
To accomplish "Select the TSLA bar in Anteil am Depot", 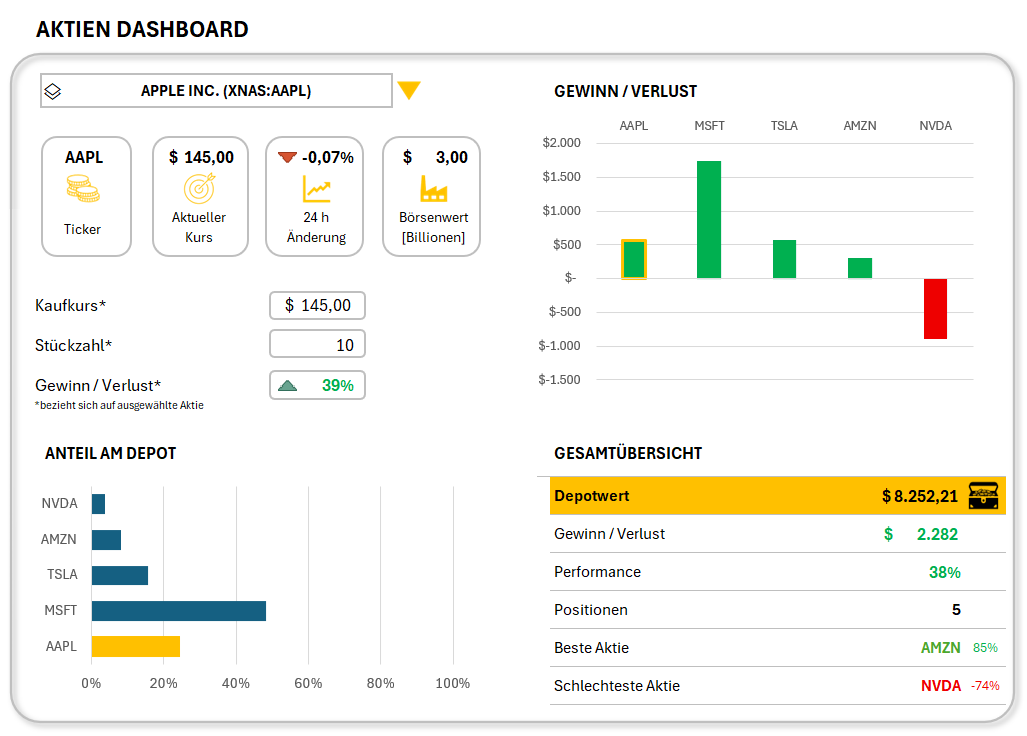I will [120, 575].
